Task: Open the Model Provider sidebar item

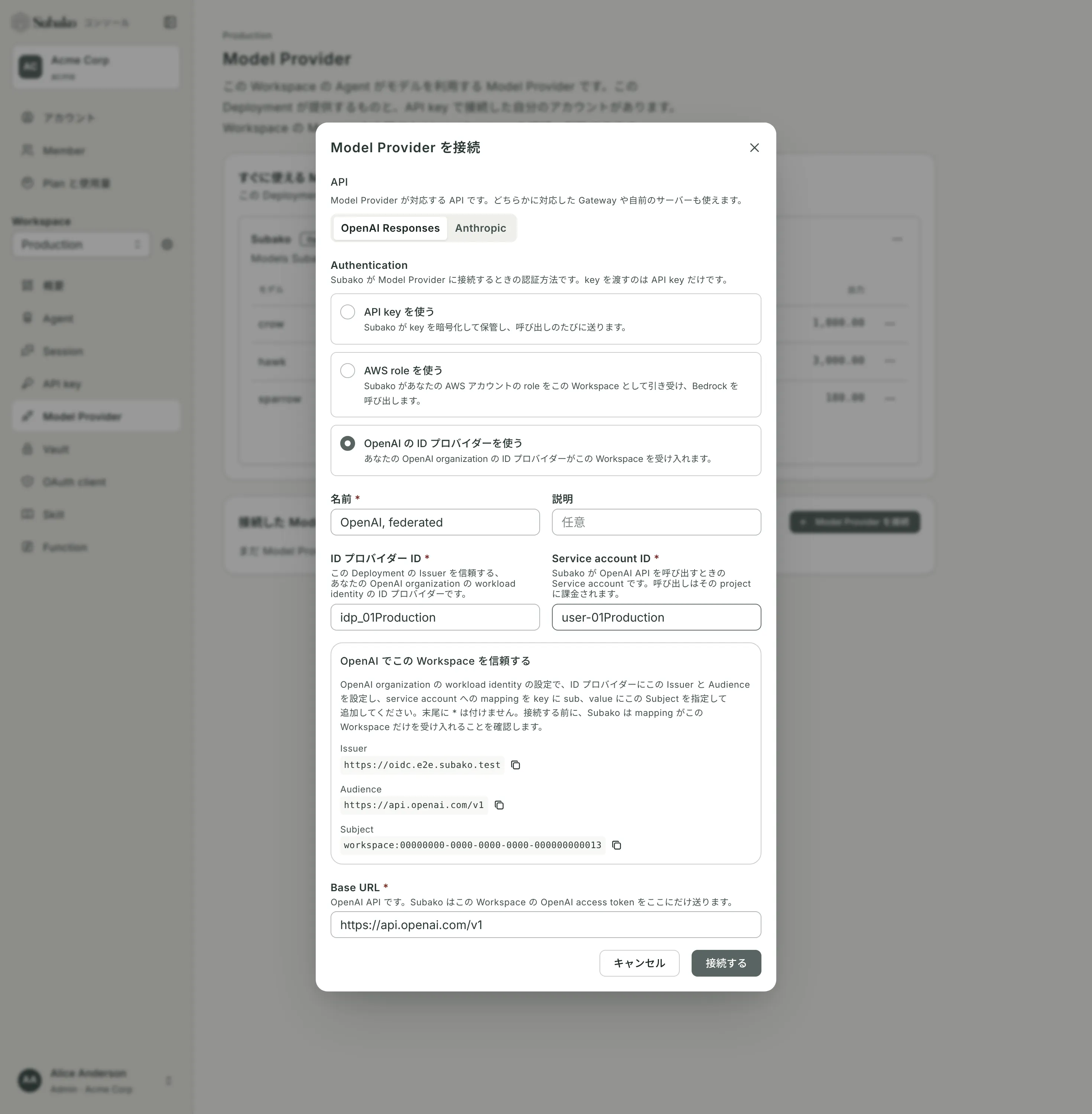Action: [96, 416]
